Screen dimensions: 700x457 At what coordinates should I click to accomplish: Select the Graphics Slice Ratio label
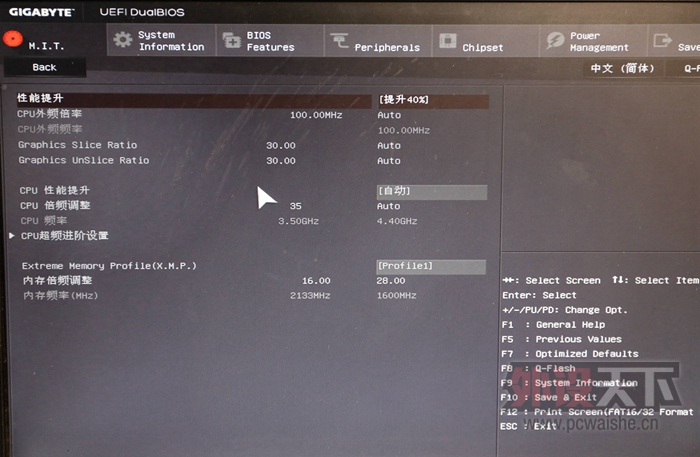click(78, 145)
